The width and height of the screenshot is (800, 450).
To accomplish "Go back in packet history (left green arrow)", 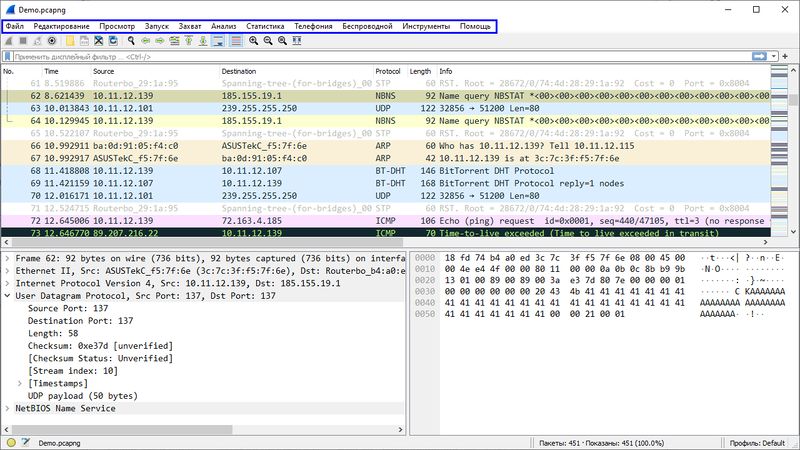I will 145,41.
